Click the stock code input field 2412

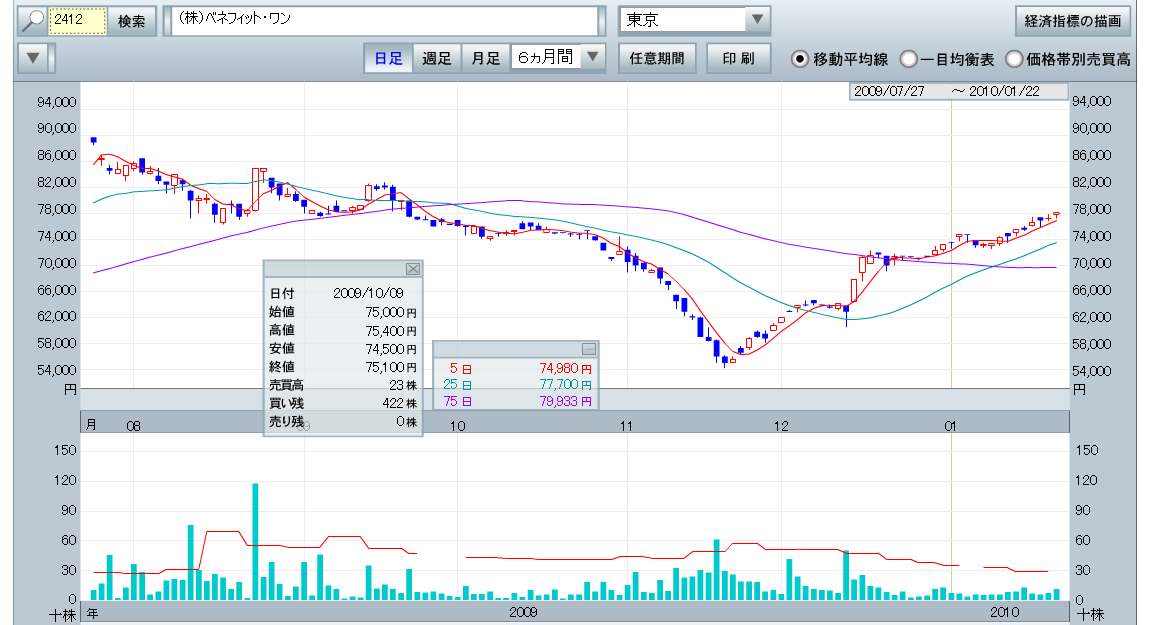tap(79, 20)
